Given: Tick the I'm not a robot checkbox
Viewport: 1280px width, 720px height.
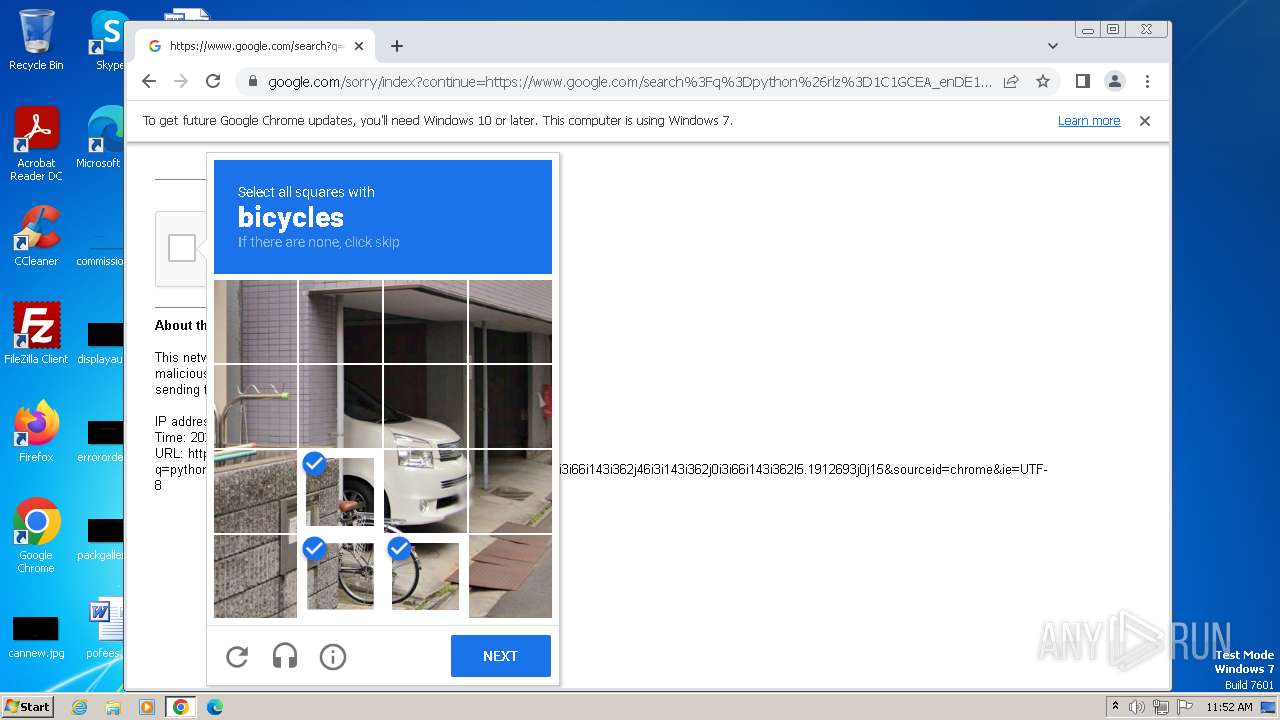Looking at the screenshot, I should pyautogui.click(x=182, y=248).
